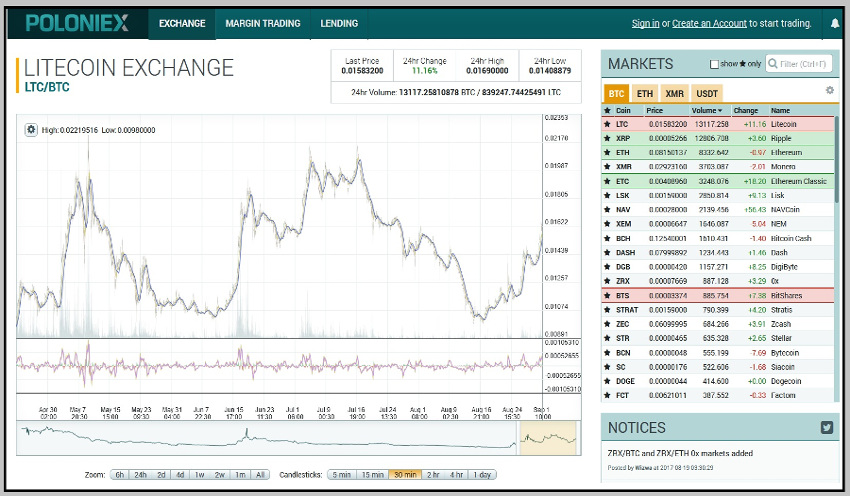Star the XMR Monero market row
Screen dimensions: 850x496
pyautogui.click(x=607, y=166)
